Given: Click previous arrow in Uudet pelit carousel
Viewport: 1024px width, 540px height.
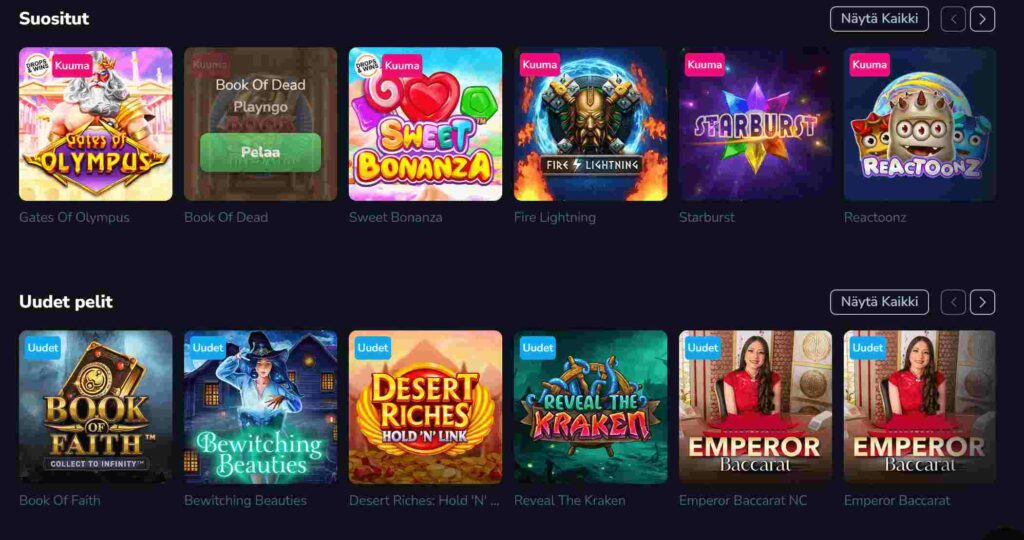Looking at the screenshot, I should pyautogui.click(x=953, y=302).
